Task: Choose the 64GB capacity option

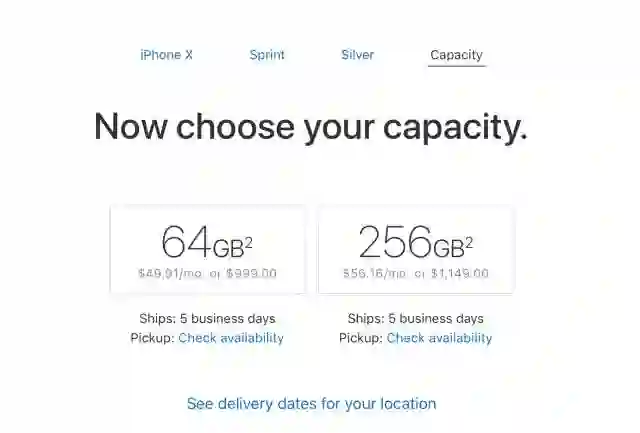Action: point(207,249)
